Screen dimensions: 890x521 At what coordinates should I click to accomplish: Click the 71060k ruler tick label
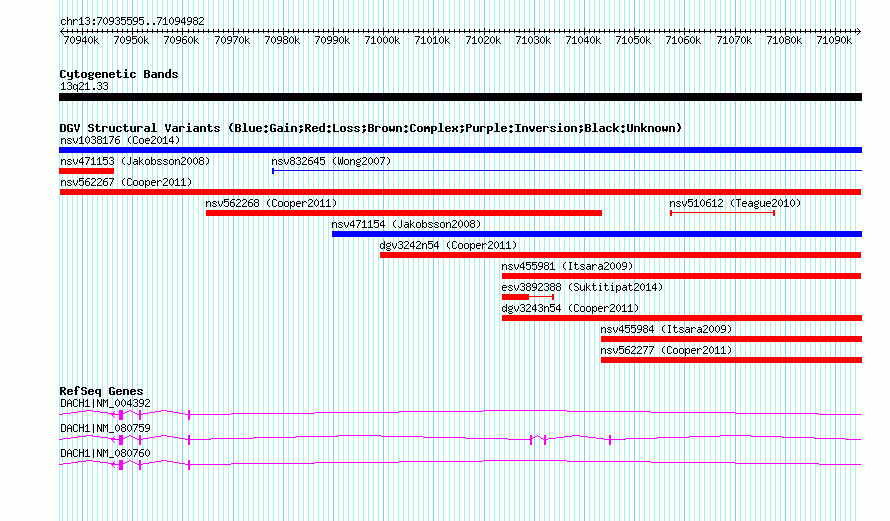coord(683,40)
